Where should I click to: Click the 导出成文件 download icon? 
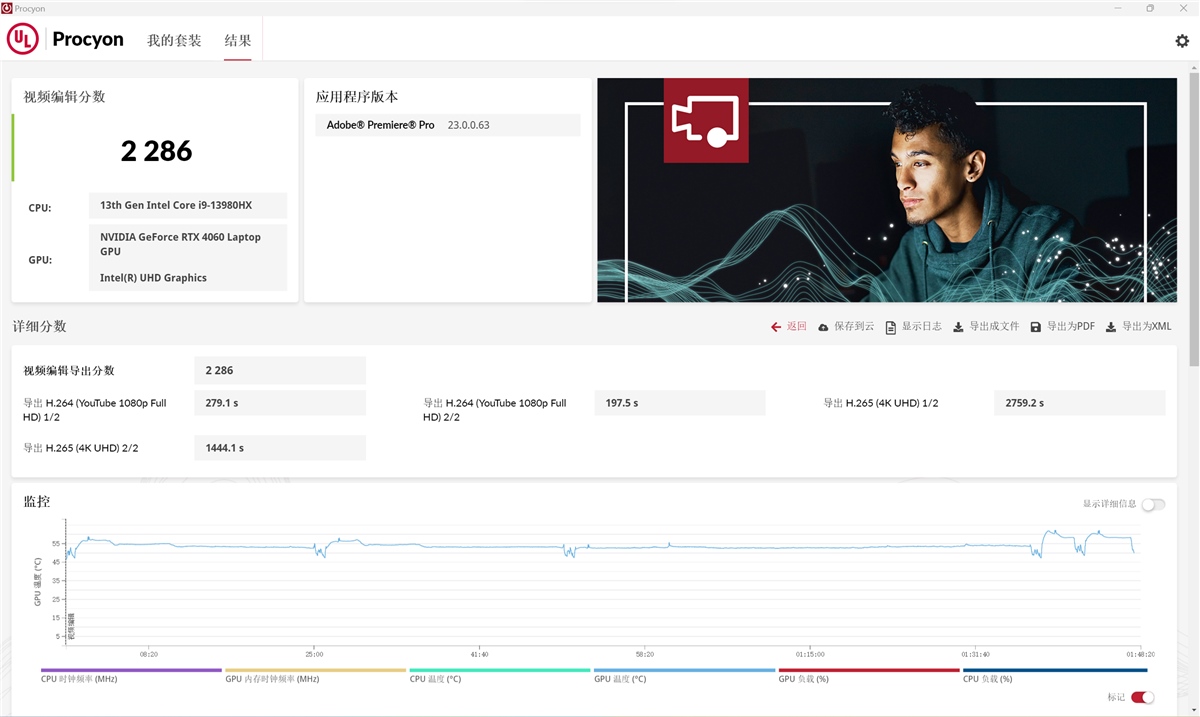click(x=956, y=326)
